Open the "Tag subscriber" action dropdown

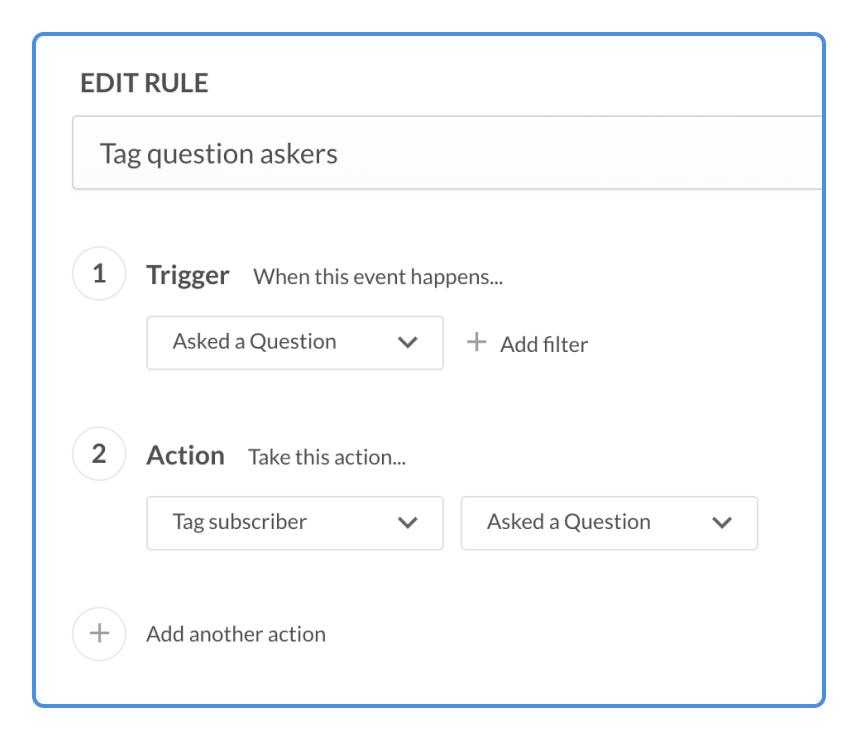[x=294, y=522]
